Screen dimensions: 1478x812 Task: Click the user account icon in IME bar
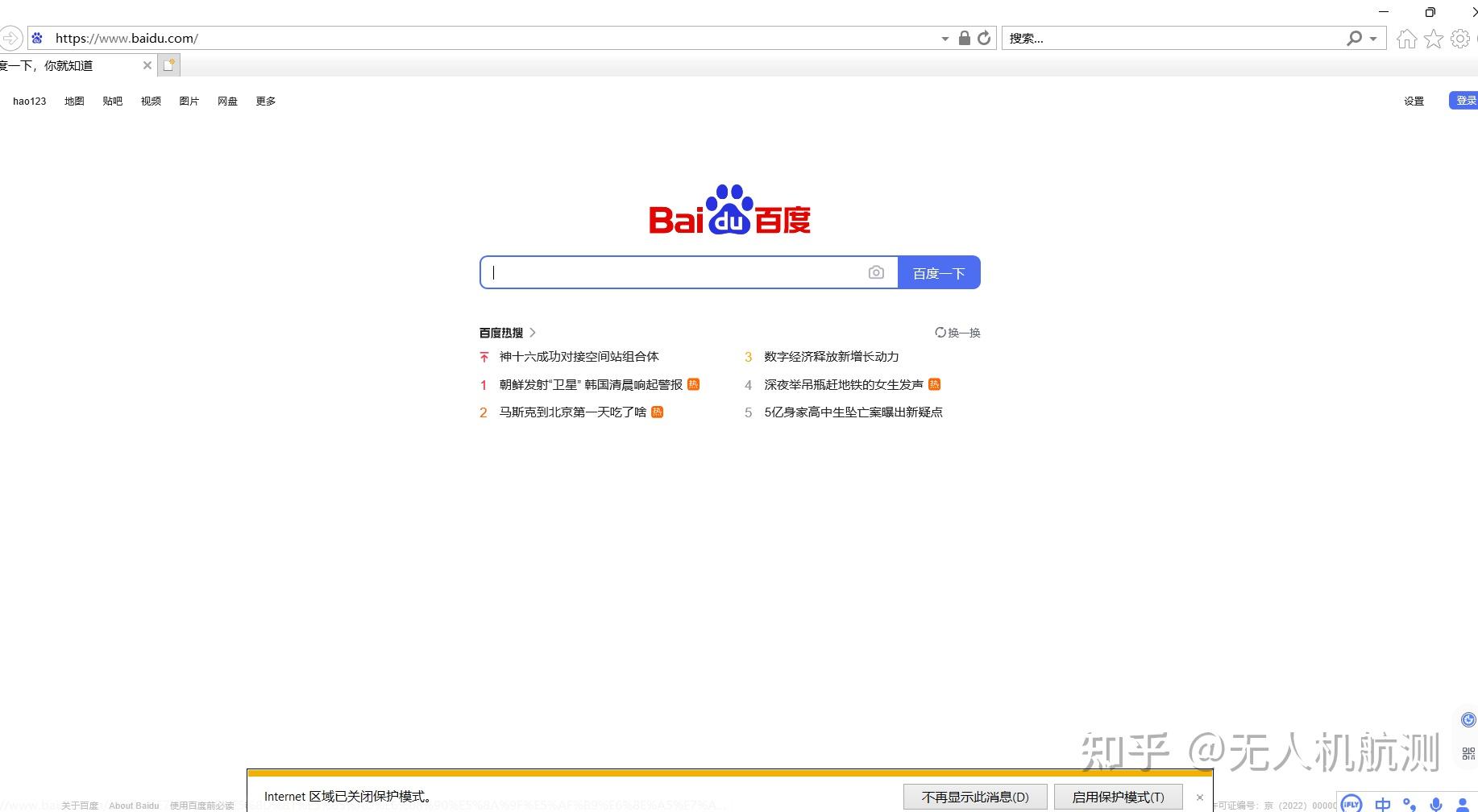1463,805
